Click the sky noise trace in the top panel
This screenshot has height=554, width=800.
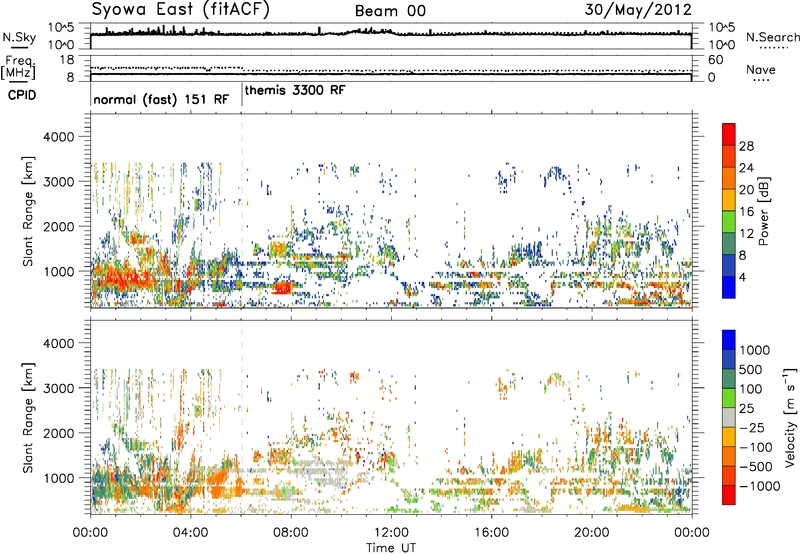pos(391,33)
